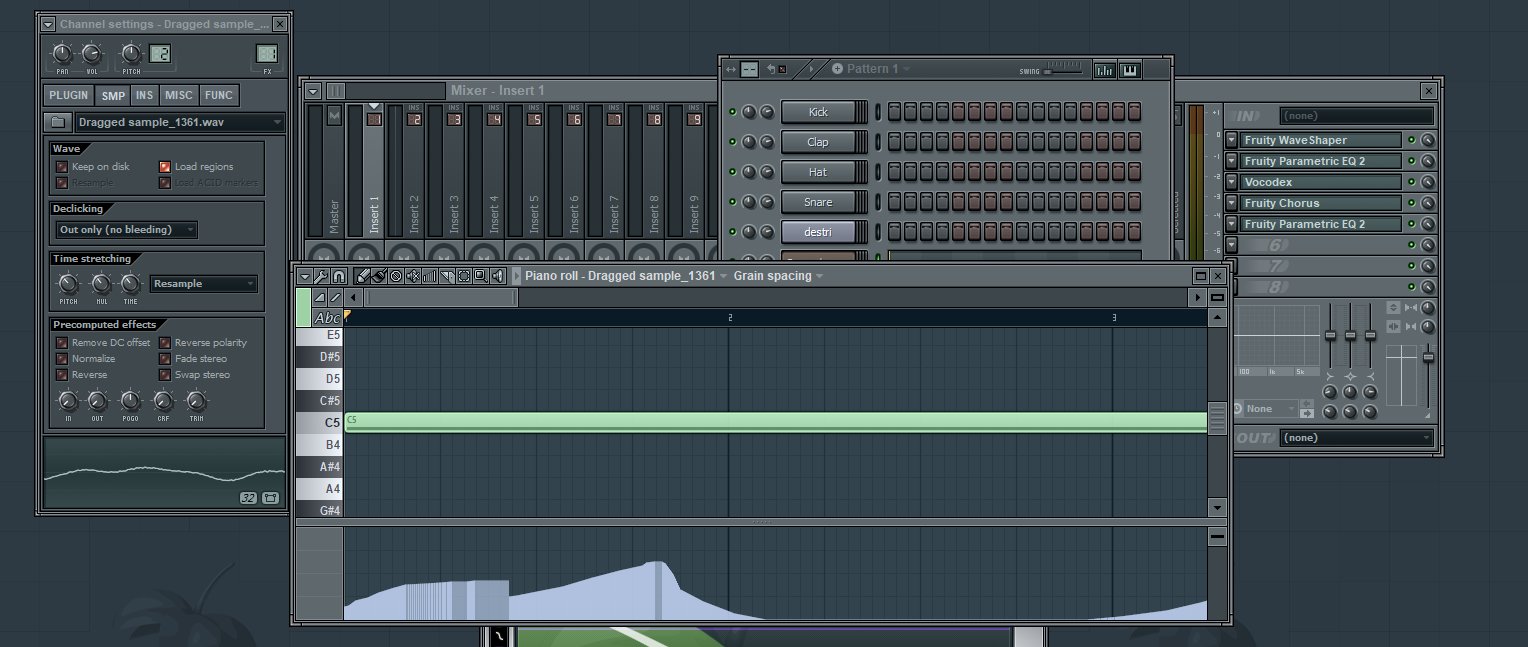The image size is (1528, 647).
Task: Click the 32-bit indicator in sample preview
Action: tap(249, 498)
